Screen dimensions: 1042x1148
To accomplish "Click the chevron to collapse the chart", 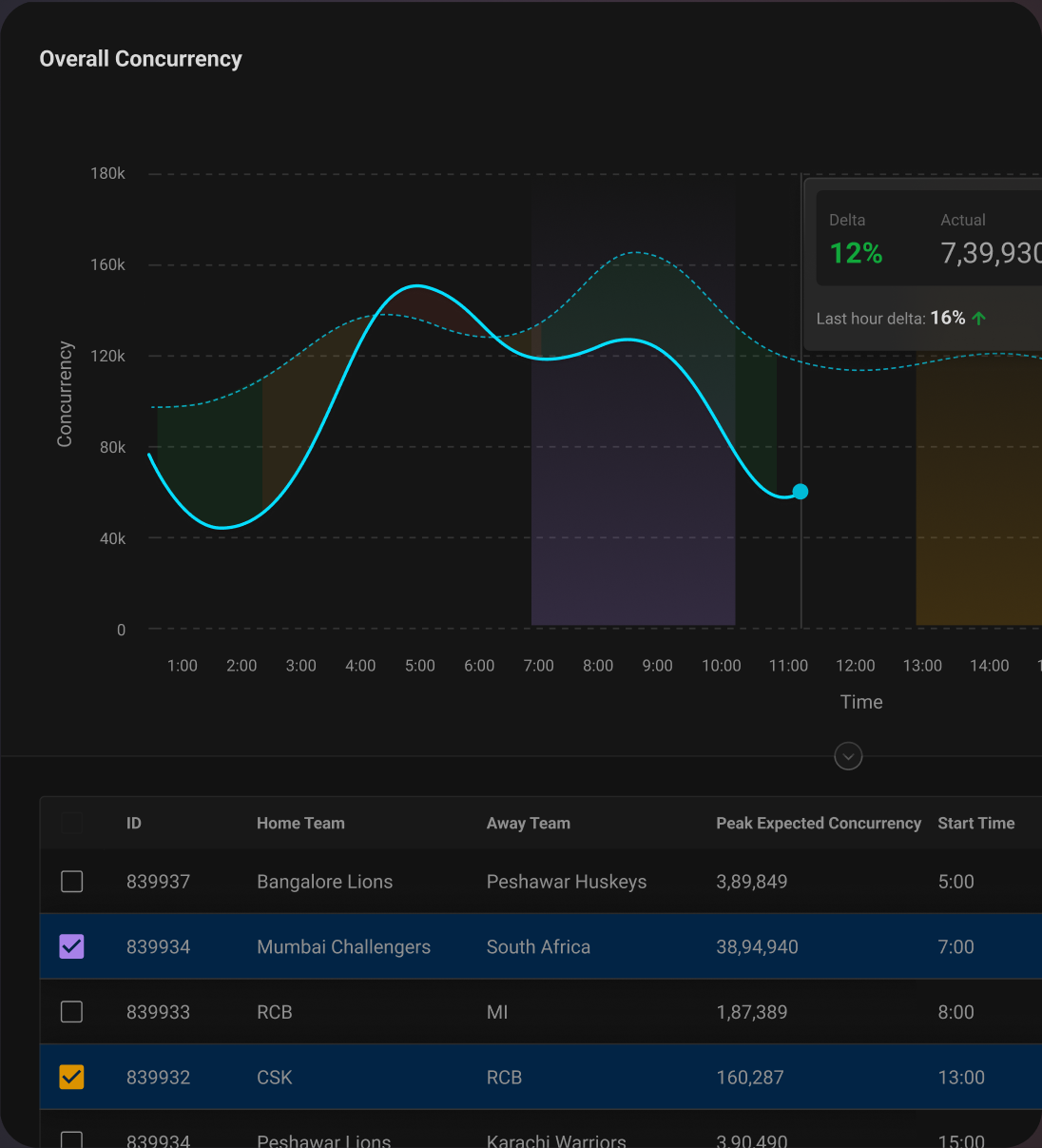I will coord(848,756).
